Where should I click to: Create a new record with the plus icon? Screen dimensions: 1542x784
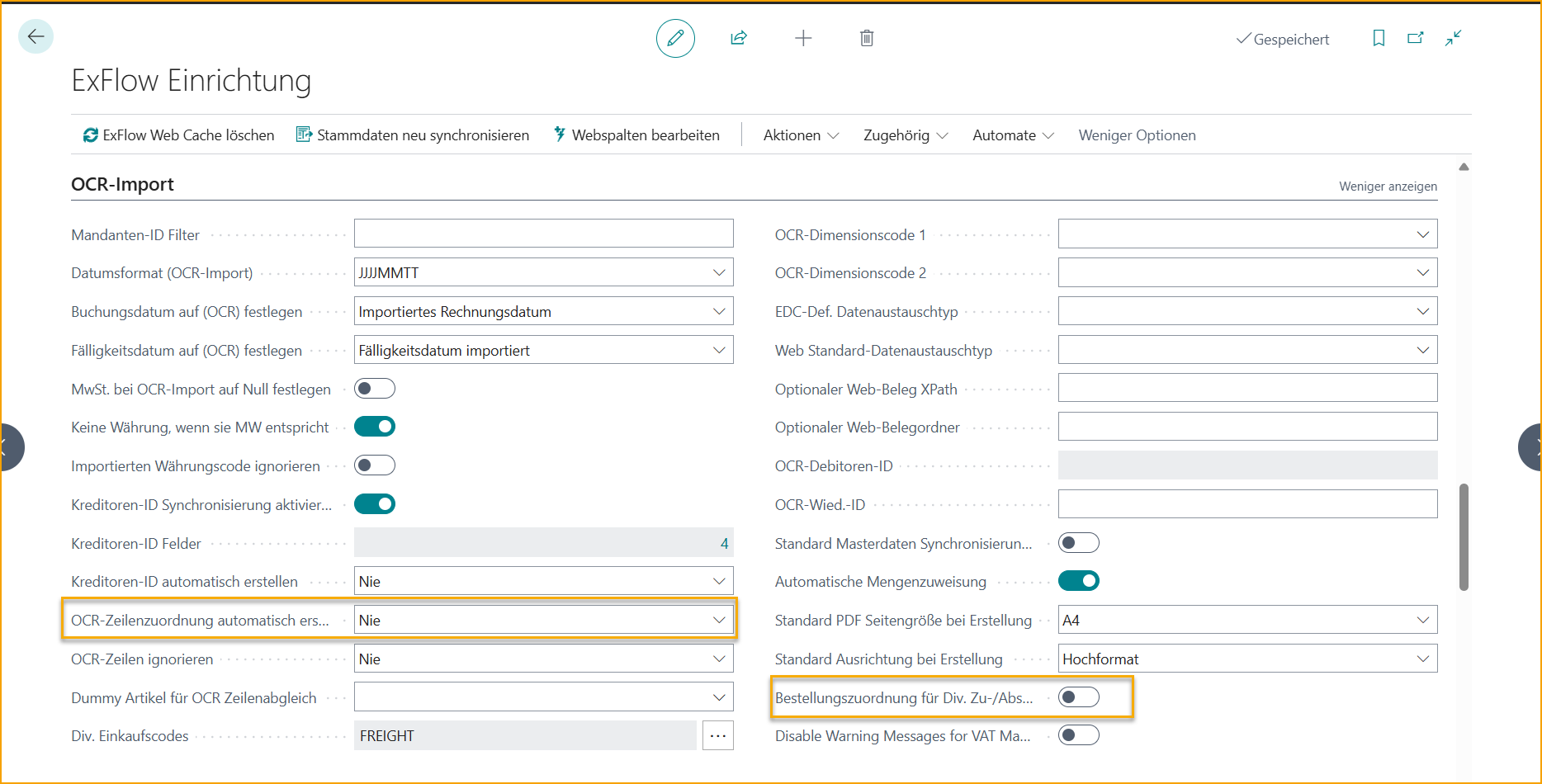click(x=802, y=38)
